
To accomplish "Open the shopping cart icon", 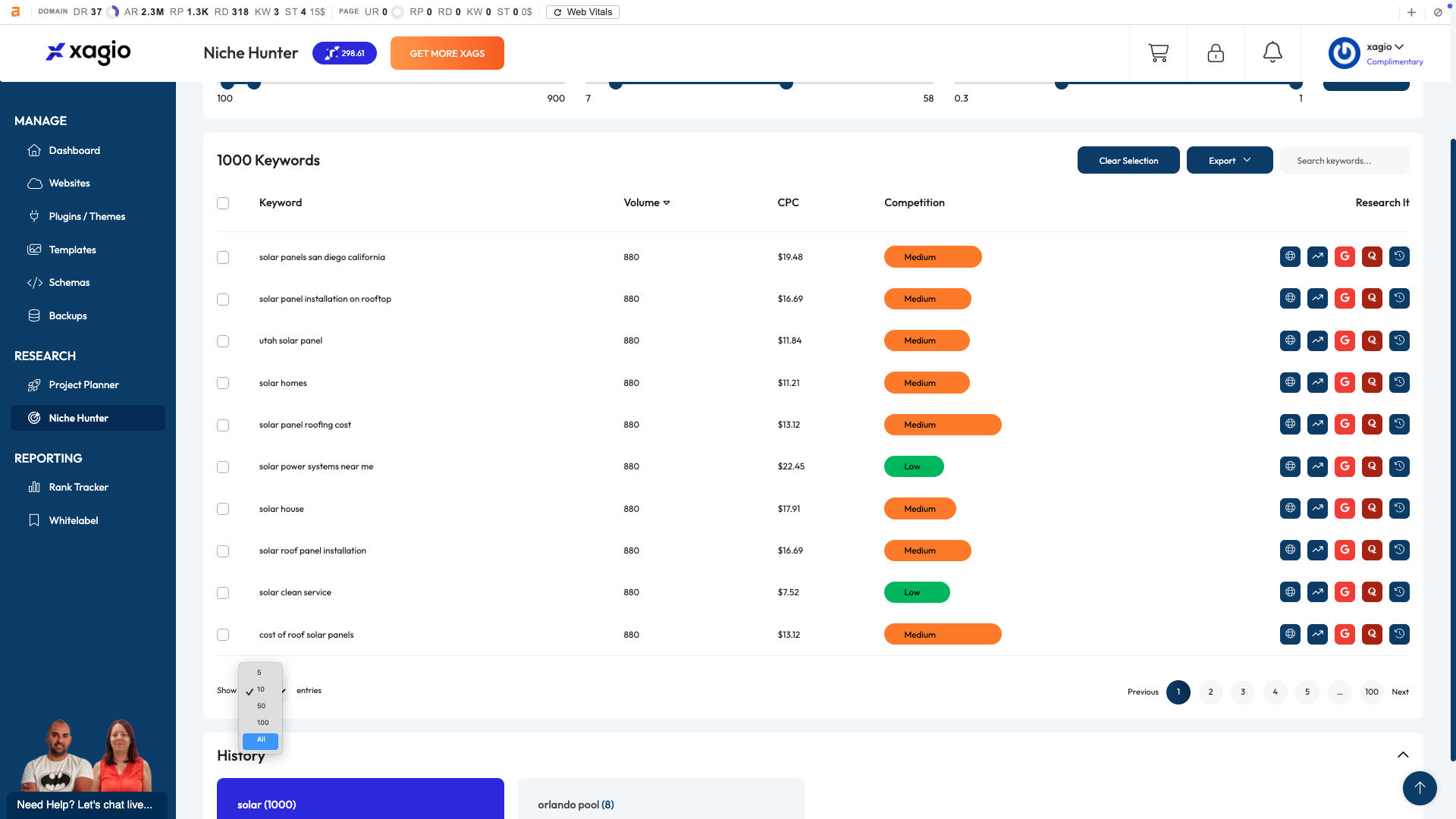I will [x=1158, y=53].
